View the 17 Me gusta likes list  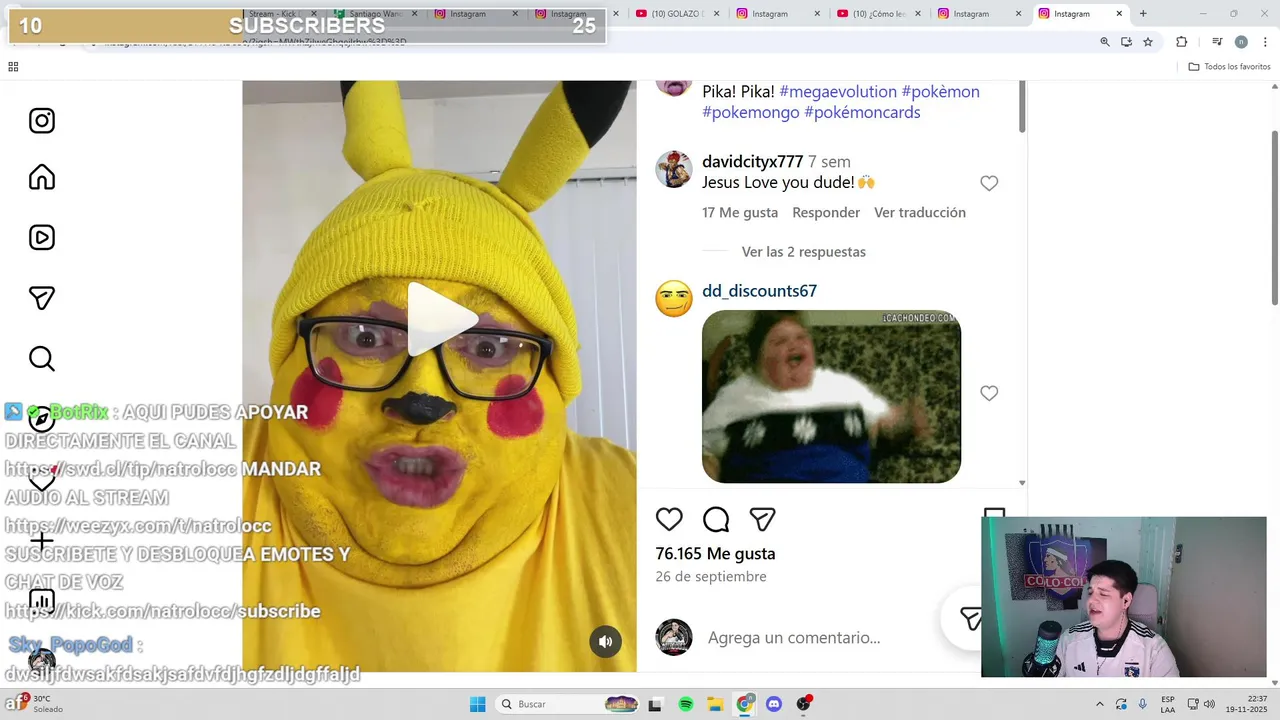pyautogui.click(x=740, y=212)
